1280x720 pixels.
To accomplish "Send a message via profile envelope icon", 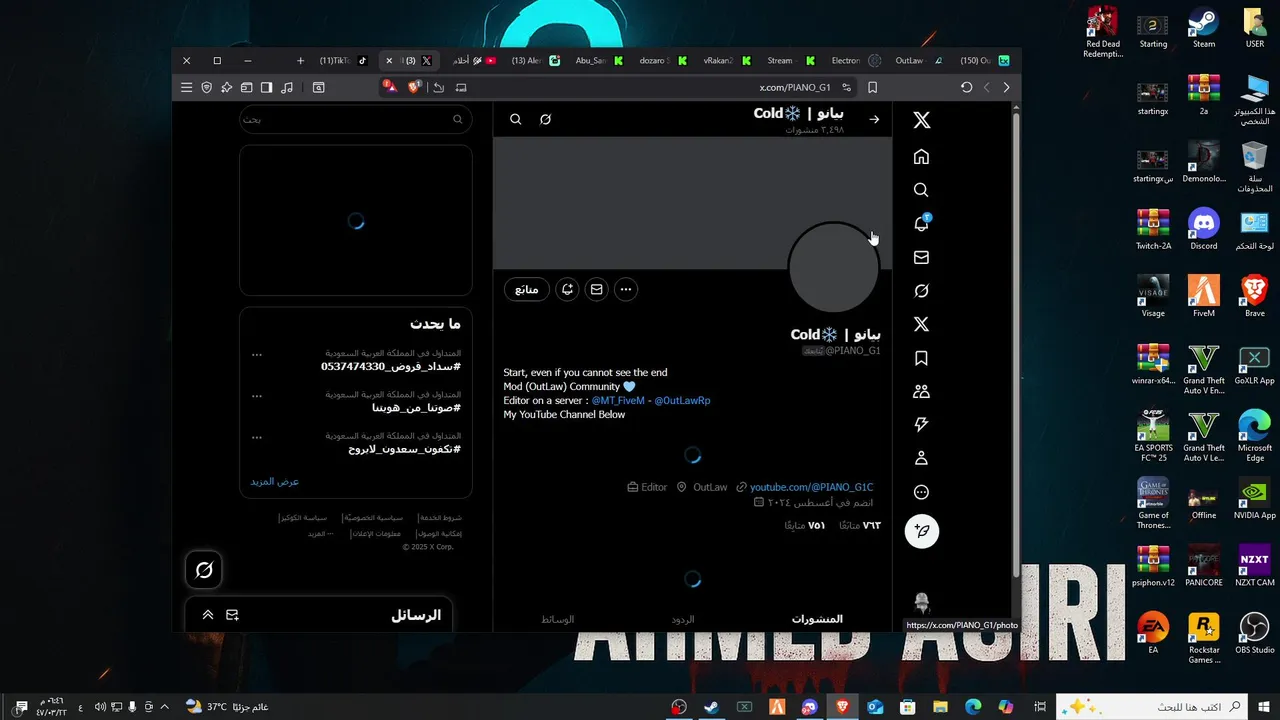I will 596,289.
